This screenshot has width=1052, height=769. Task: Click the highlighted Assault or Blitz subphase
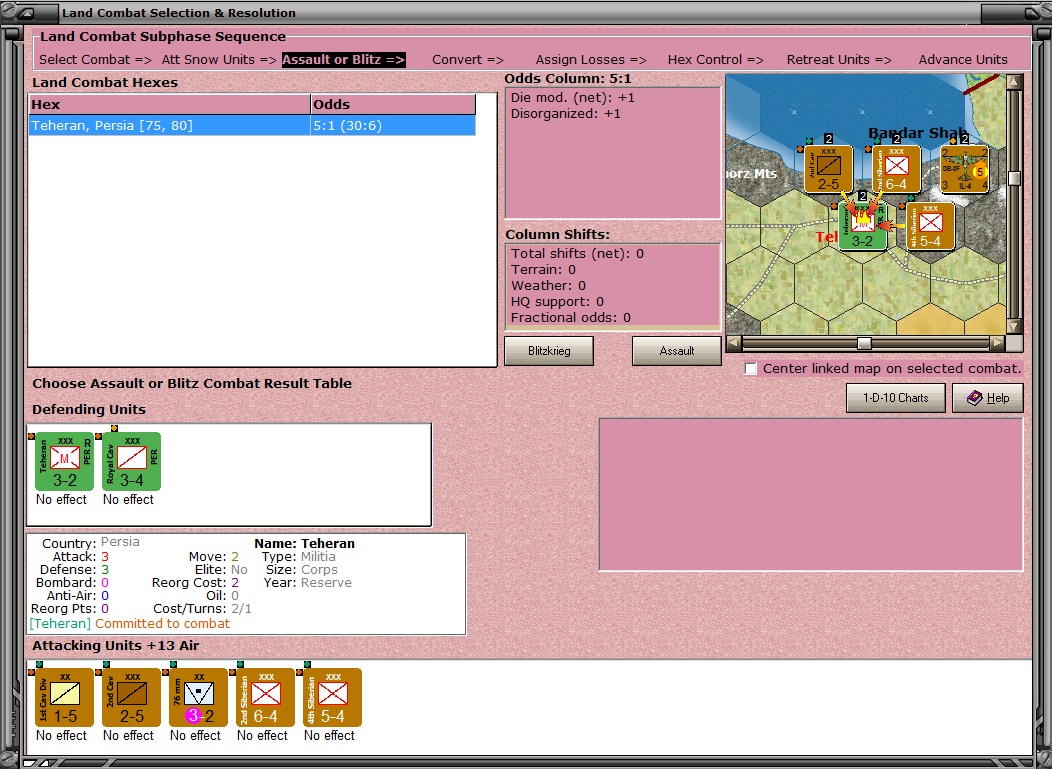pyautogui.click(x=344, y=60)
